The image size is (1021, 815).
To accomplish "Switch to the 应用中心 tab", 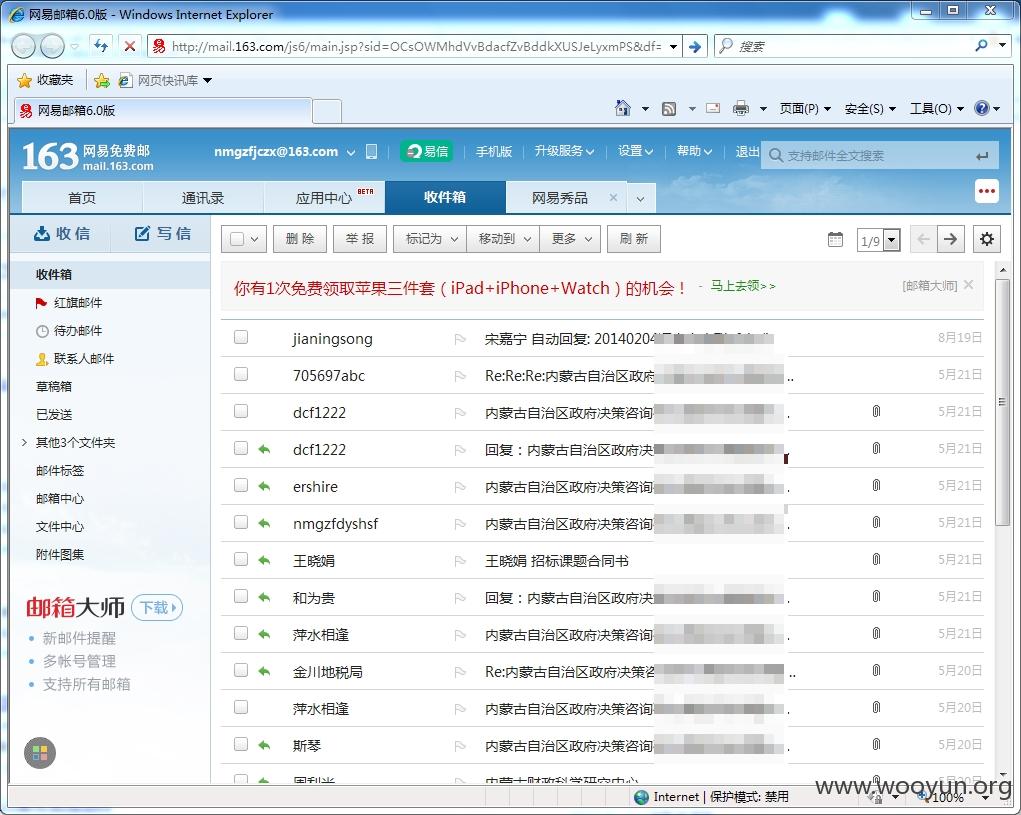I will [x=324, y=198].
